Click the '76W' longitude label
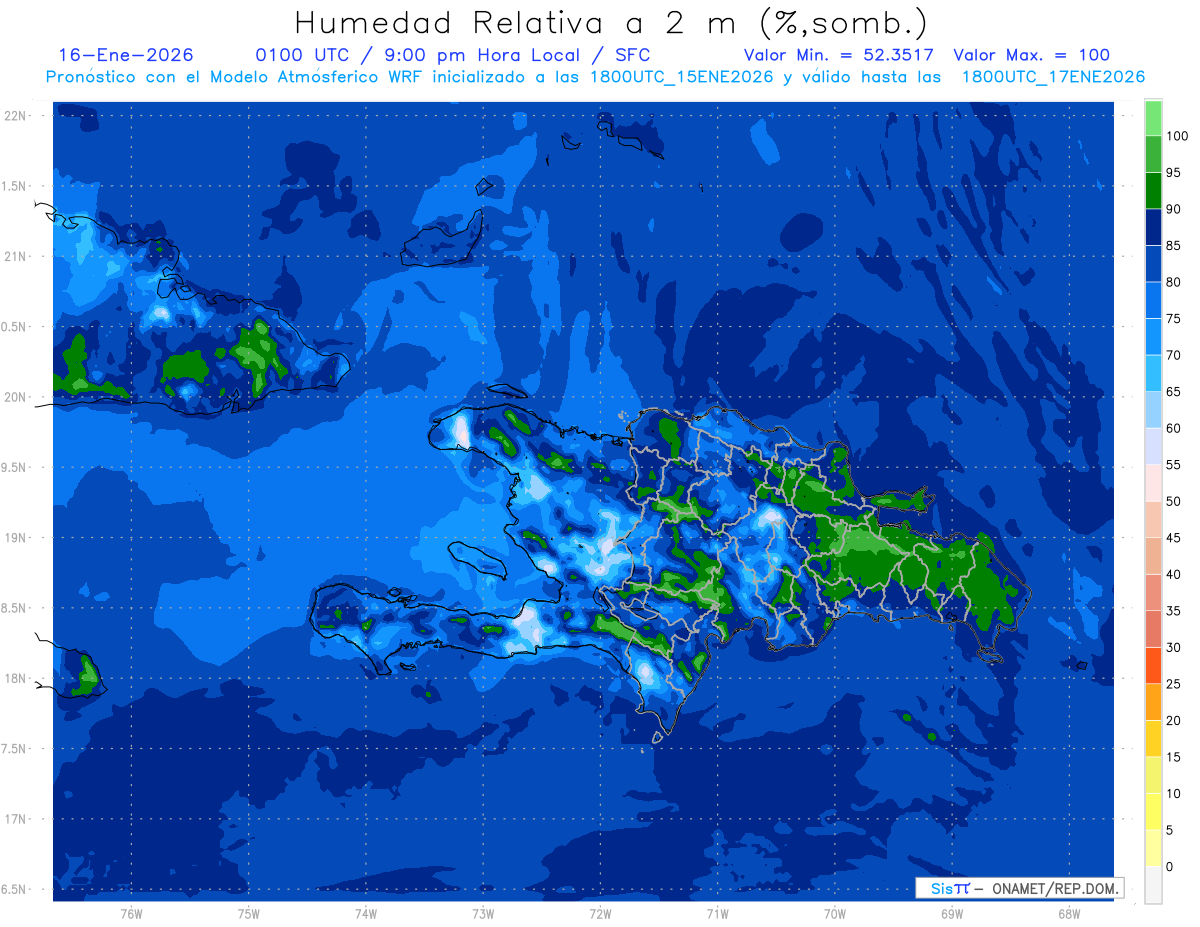Screen dimensions: 1200x927 [131, 914]
